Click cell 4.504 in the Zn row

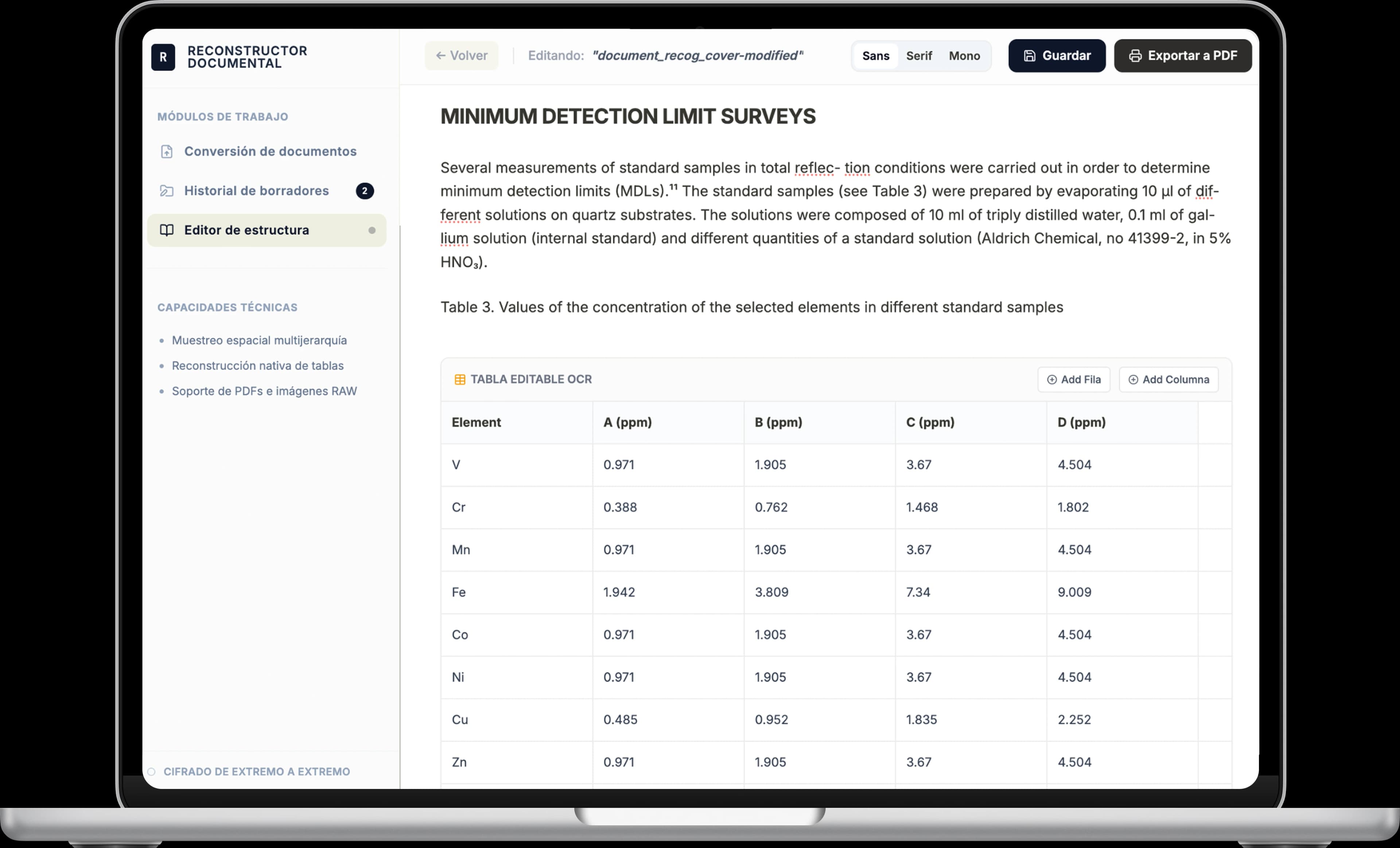(1122, 763)
